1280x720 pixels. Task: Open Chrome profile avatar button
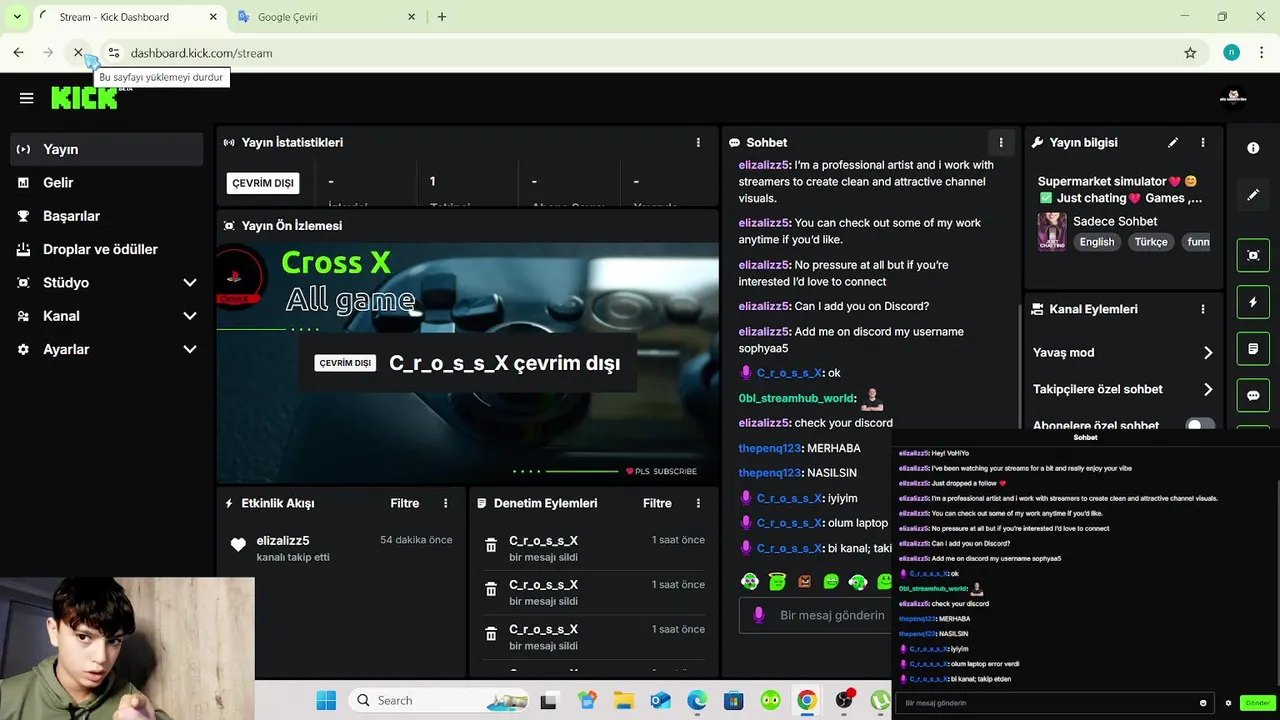1231,53
